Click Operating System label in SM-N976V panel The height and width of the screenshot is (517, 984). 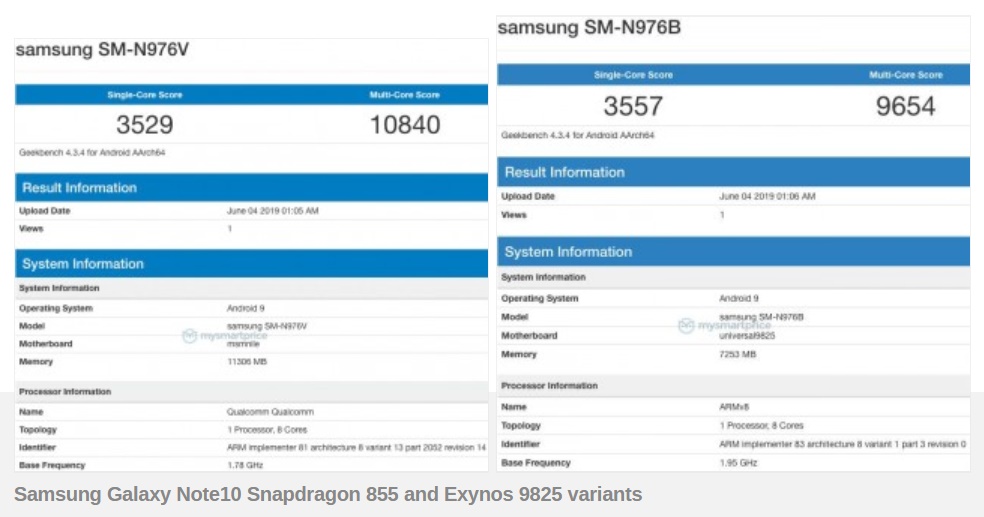[56, 308]
